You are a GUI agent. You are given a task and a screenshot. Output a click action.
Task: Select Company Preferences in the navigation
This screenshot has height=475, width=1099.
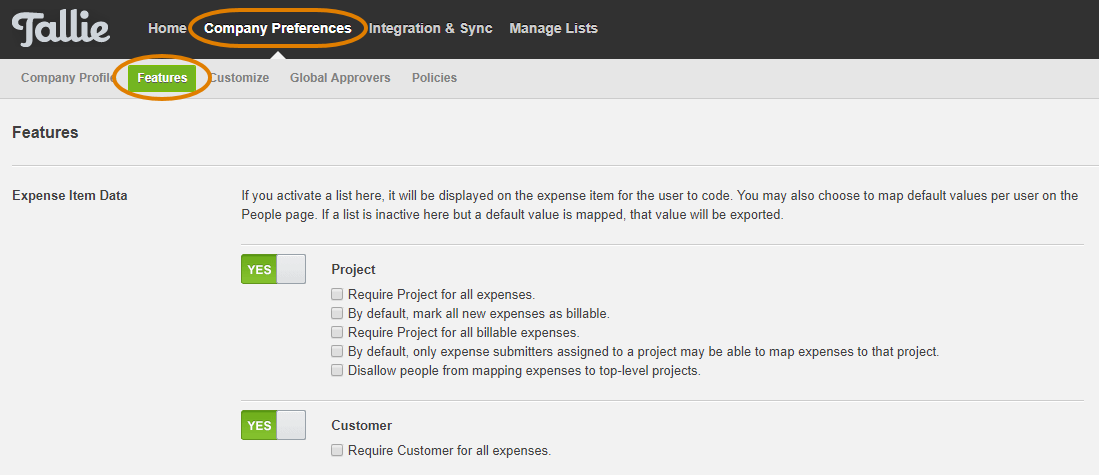point(278,29)
